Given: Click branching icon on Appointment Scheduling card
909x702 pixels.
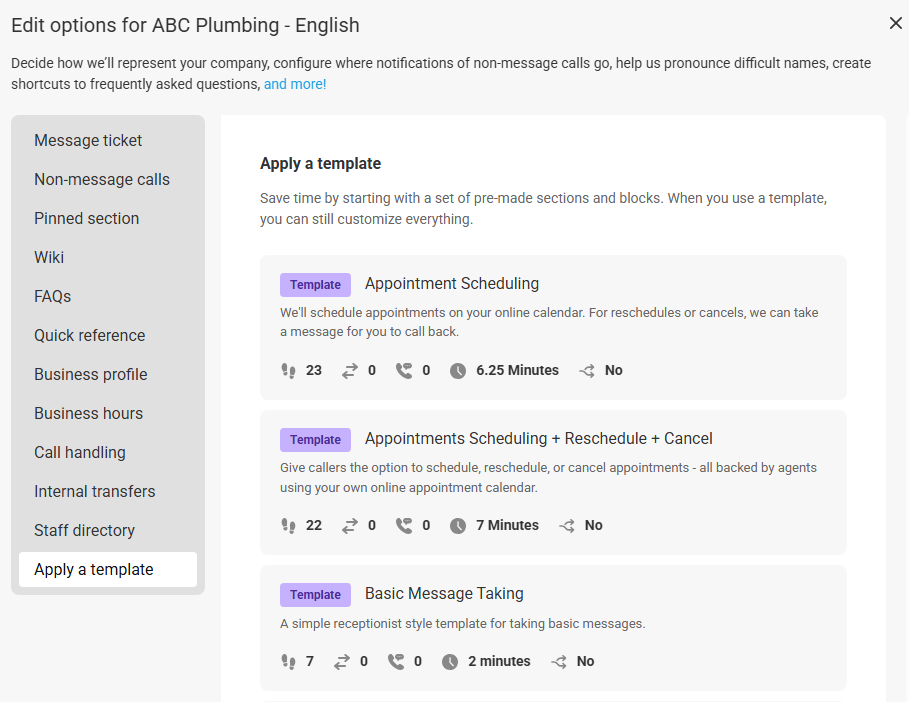Looking at the screenshot, I should coord(587,370).
